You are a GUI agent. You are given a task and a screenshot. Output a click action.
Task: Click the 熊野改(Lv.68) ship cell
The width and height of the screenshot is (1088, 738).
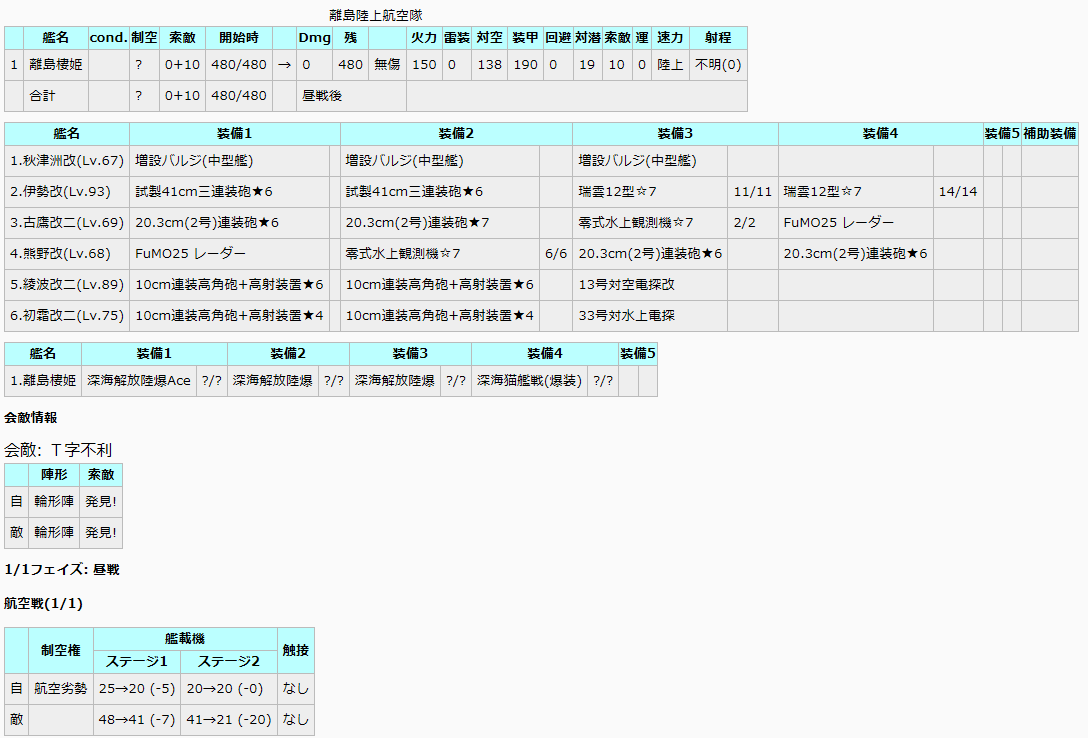67,254
